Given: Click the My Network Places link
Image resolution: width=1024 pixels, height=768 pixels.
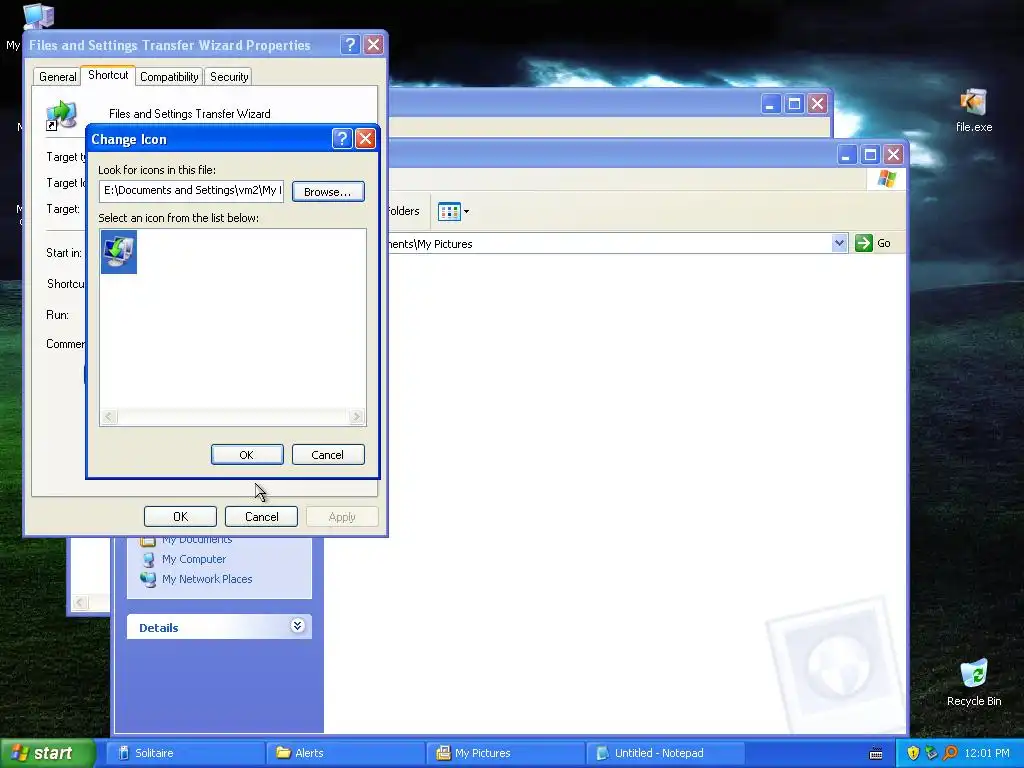Looking at the screenshot, I should 207,579.
